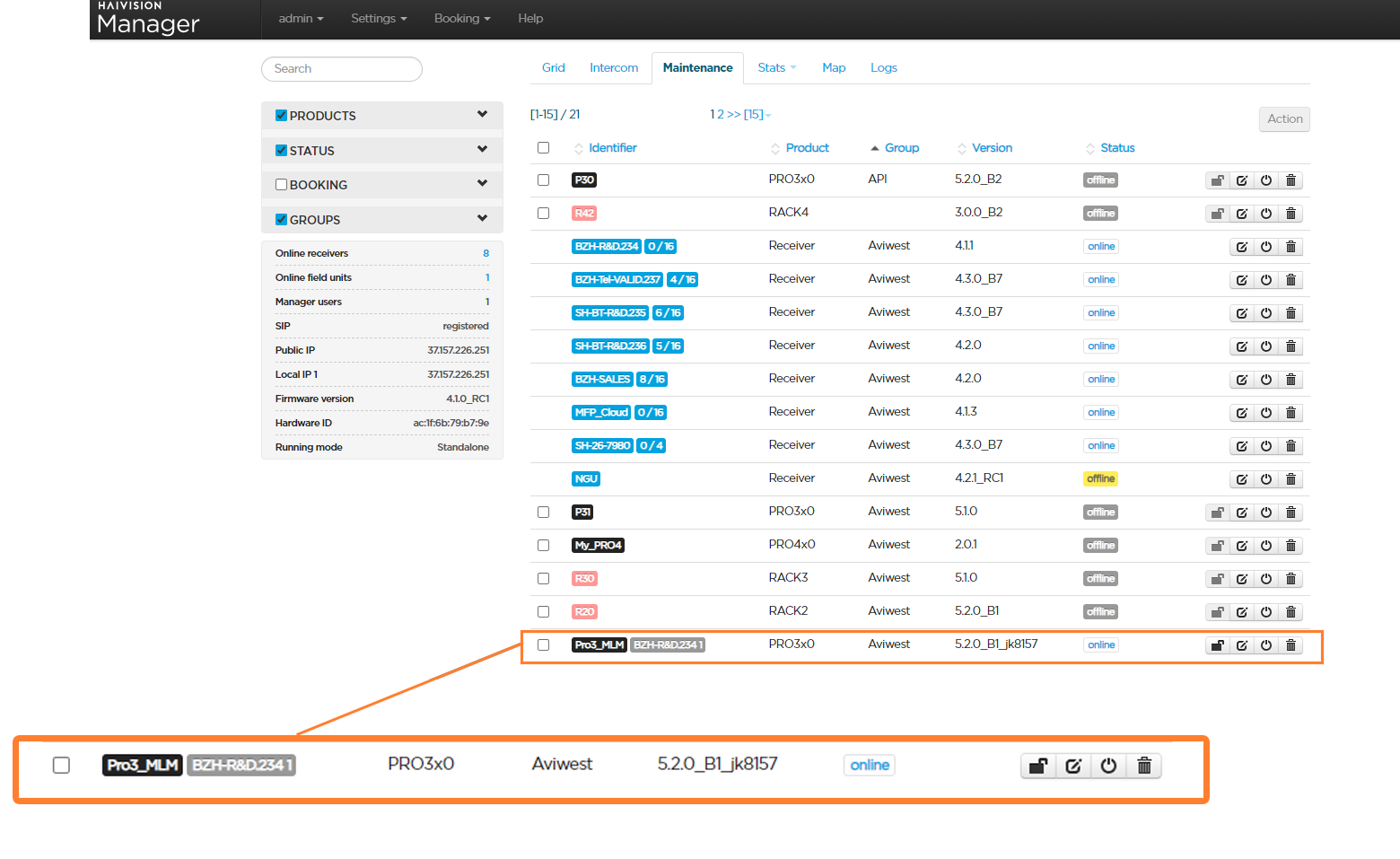
Task: Click the unlock icon in the P30 row
Action: (1217, 180)
